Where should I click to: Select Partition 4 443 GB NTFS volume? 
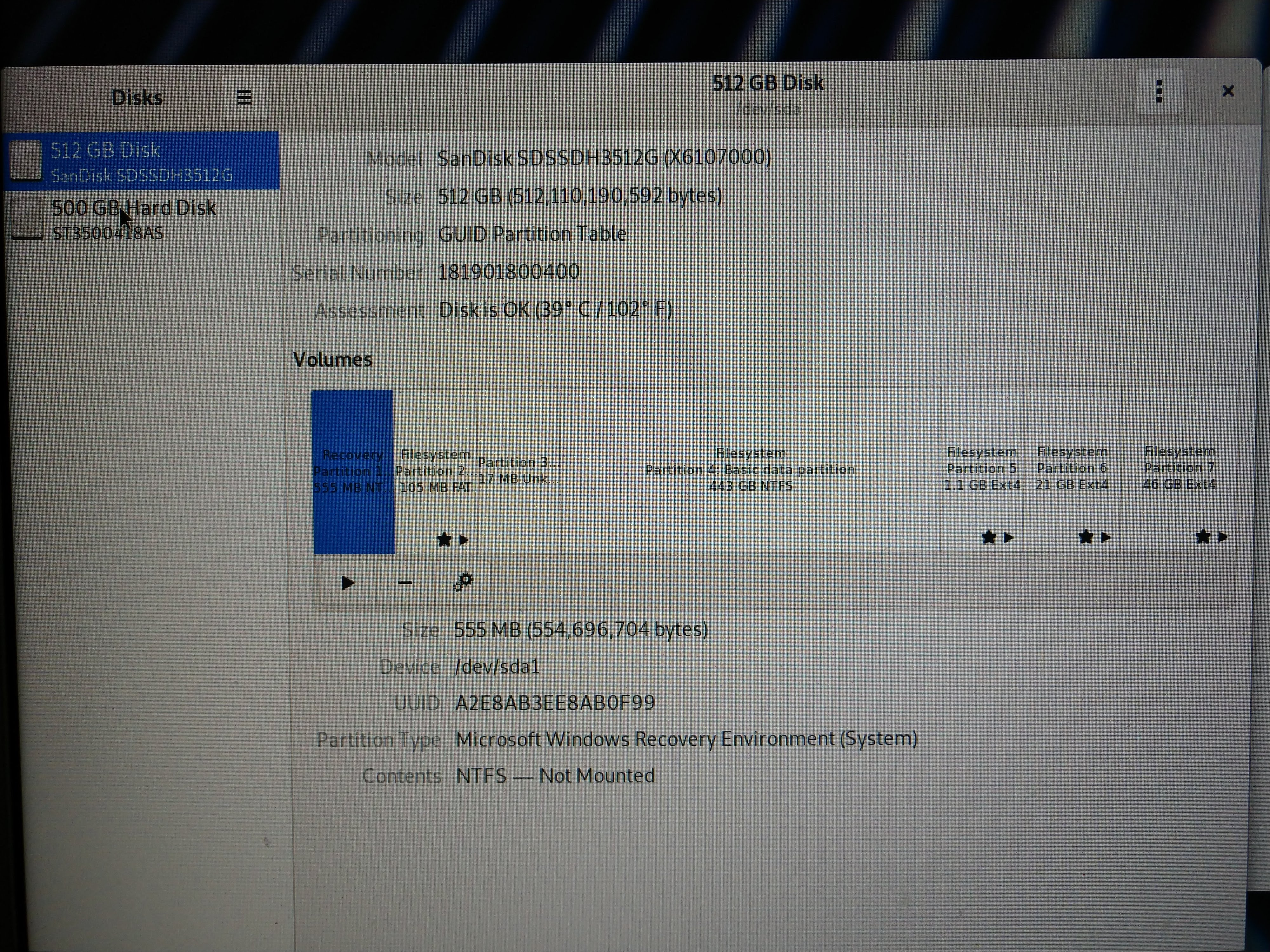pos(750,469)
